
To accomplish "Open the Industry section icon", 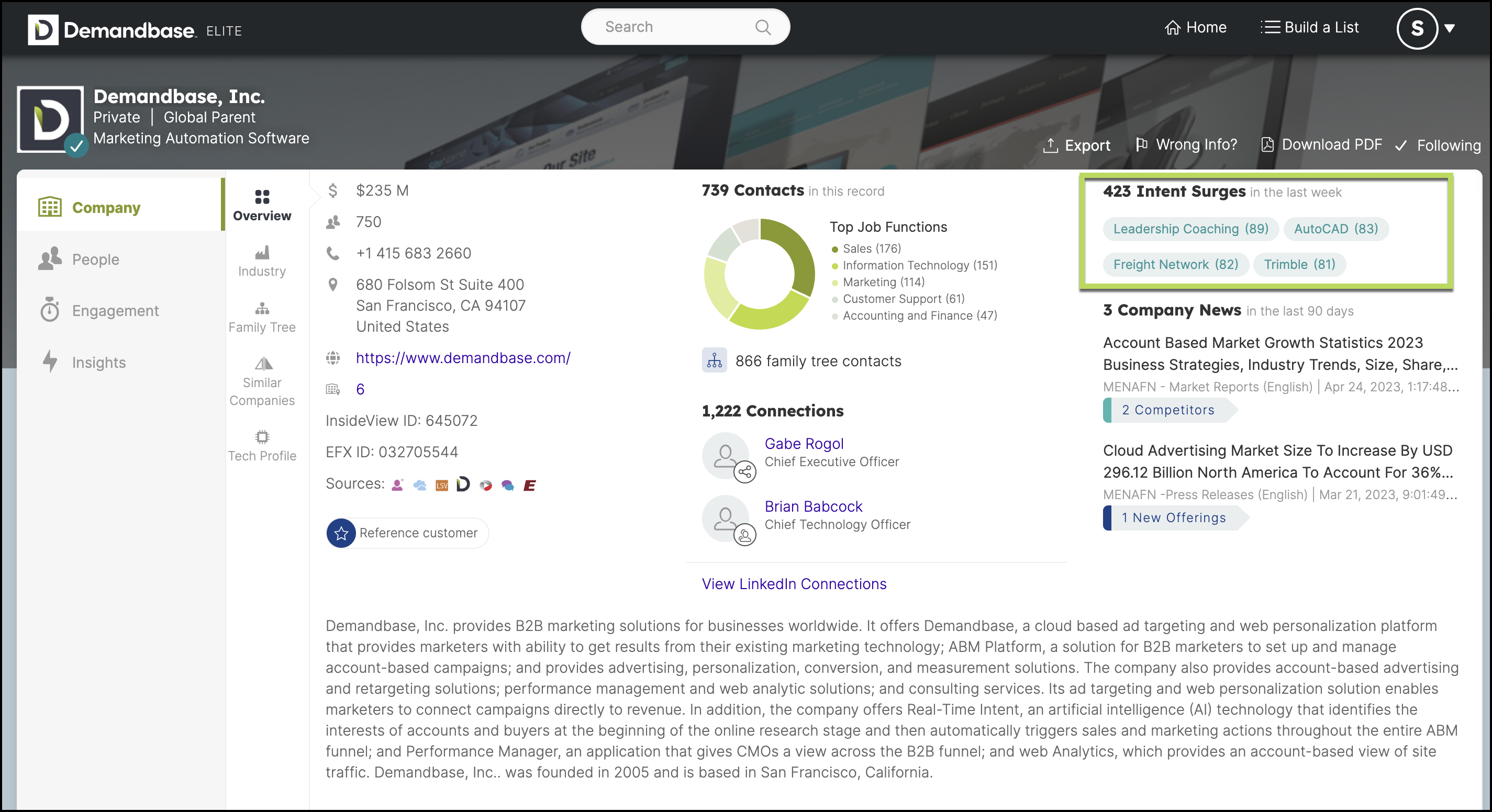I will (262, 253).
